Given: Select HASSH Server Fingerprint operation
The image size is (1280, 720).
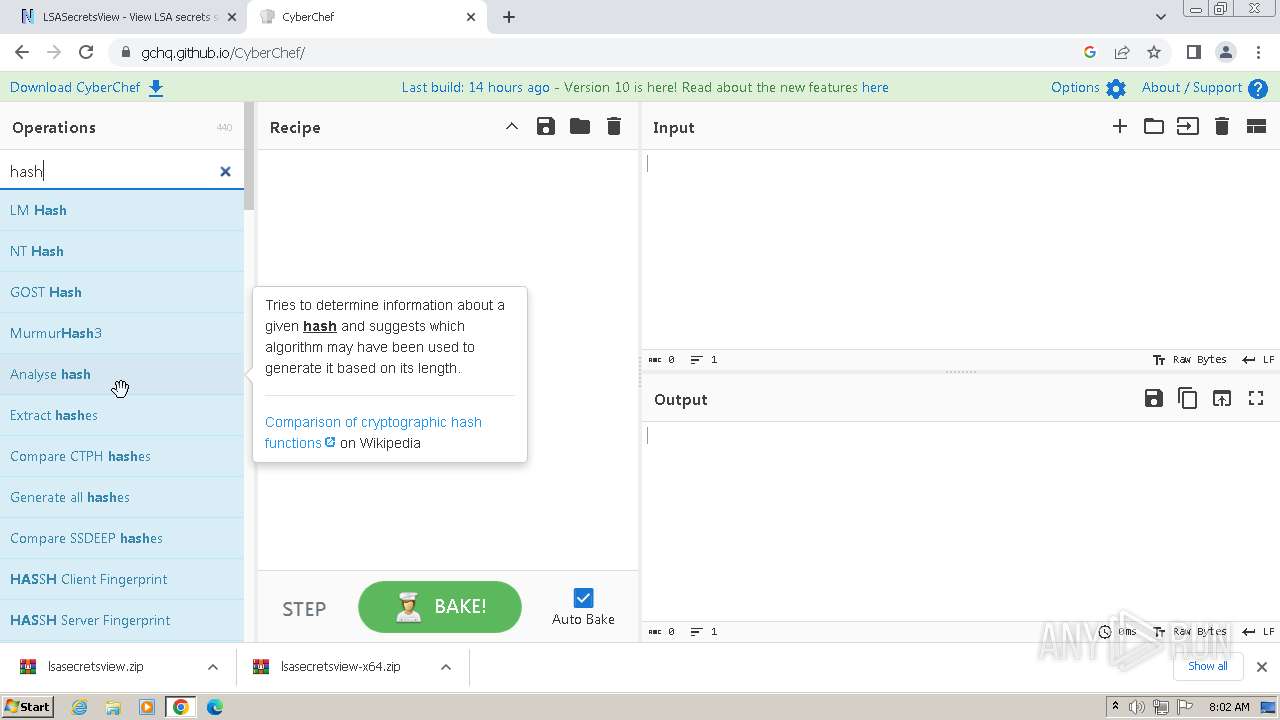Looking at the screenshot, I should (x=122, y=620).
